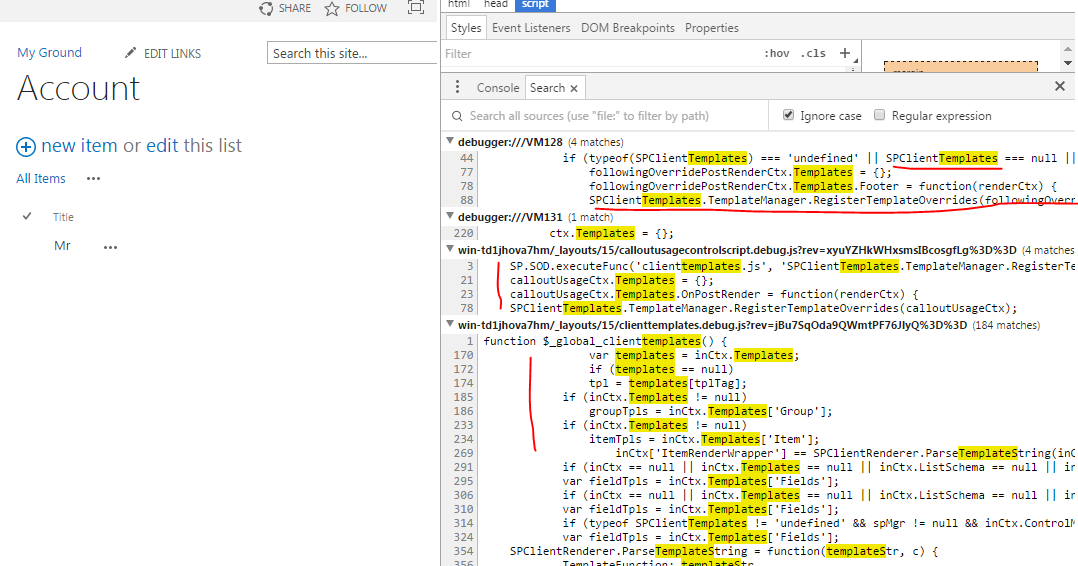Click the select-all checkmark in the list header

tap(27, 216)
